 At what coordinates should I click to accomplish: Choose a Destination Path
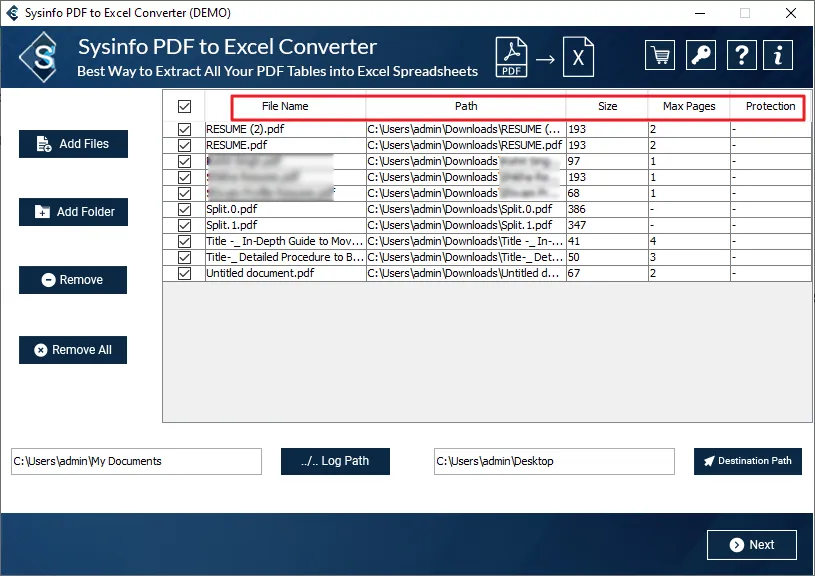747,461
